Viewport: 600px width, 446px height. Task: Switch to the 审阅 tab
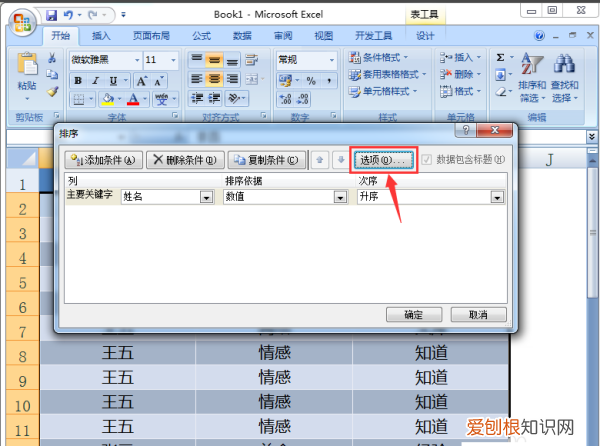point(283,36)
